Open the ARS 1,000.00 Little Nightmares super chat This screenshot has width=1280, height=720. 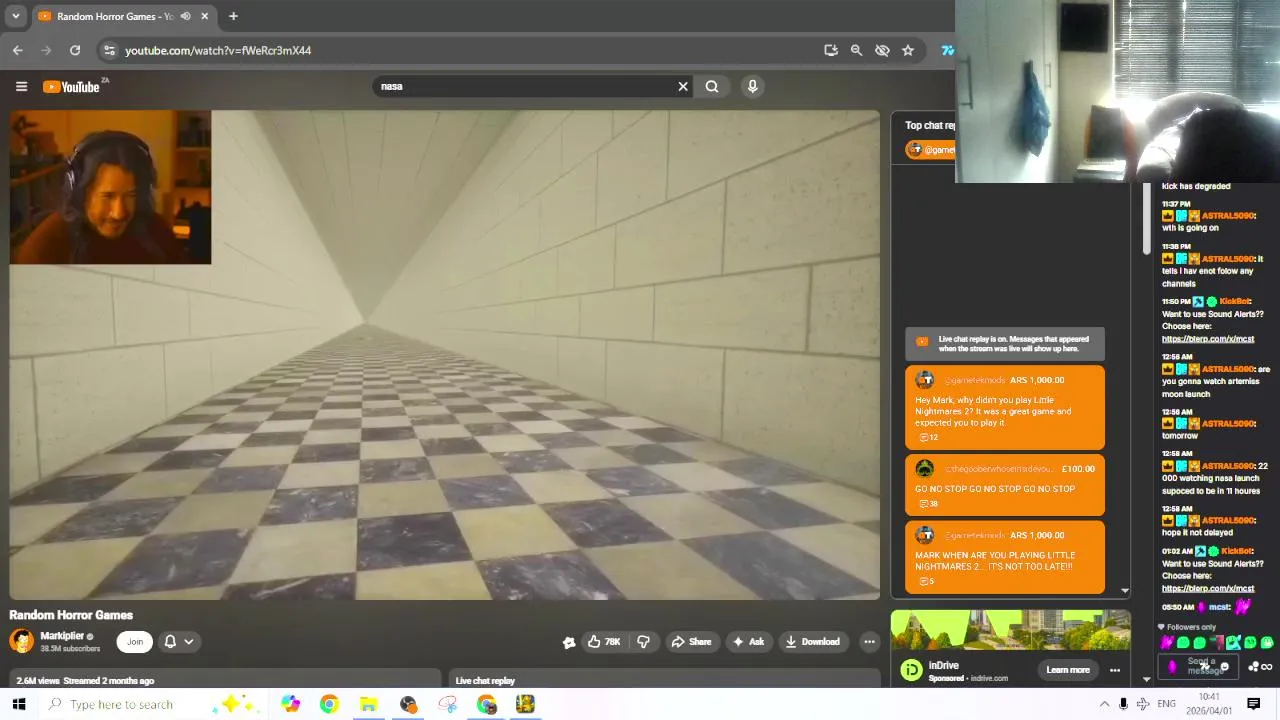[1005, 408]
